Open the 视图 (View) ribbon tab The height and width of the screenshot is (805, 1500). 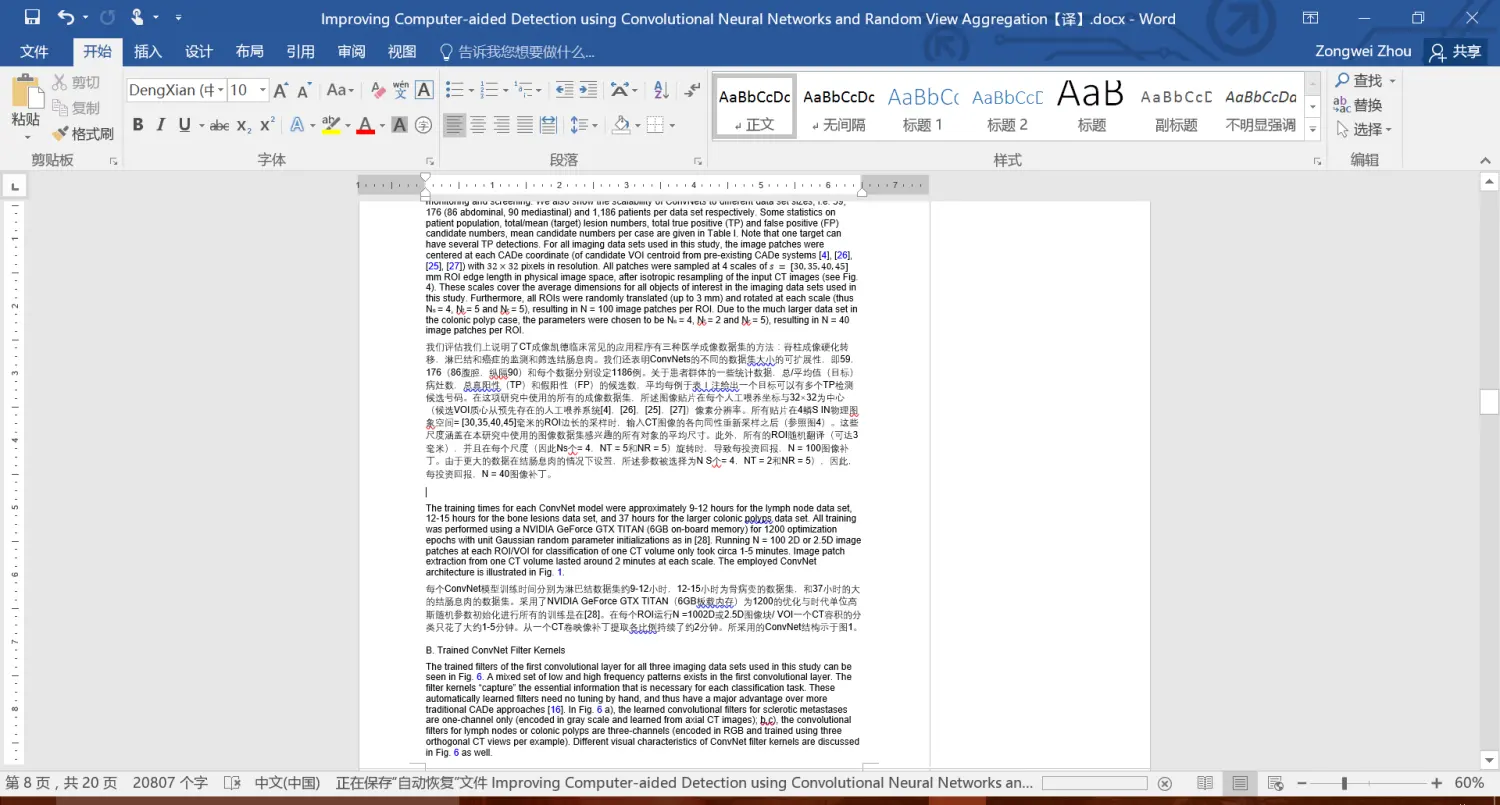tap(402, 52)
